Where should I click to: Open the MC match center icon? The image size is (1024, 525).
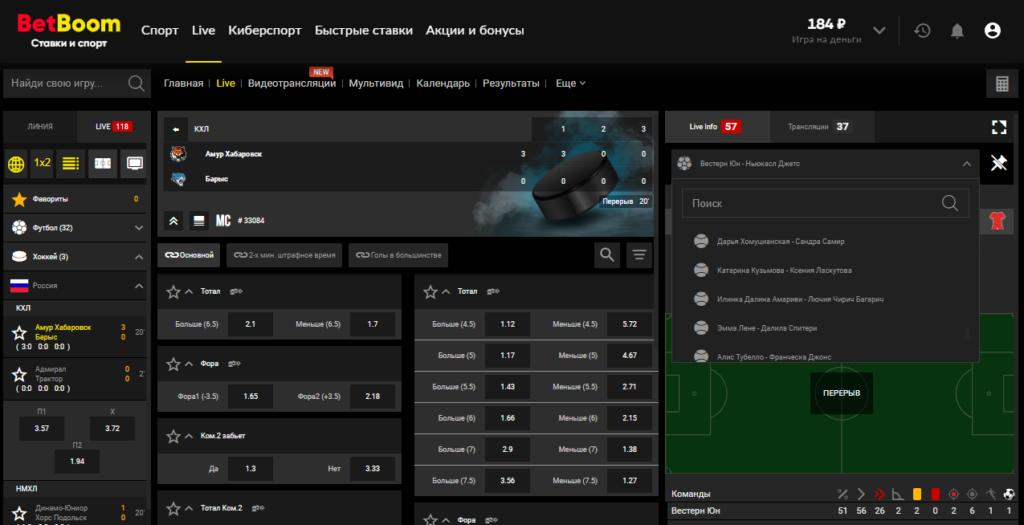point(223,221)
